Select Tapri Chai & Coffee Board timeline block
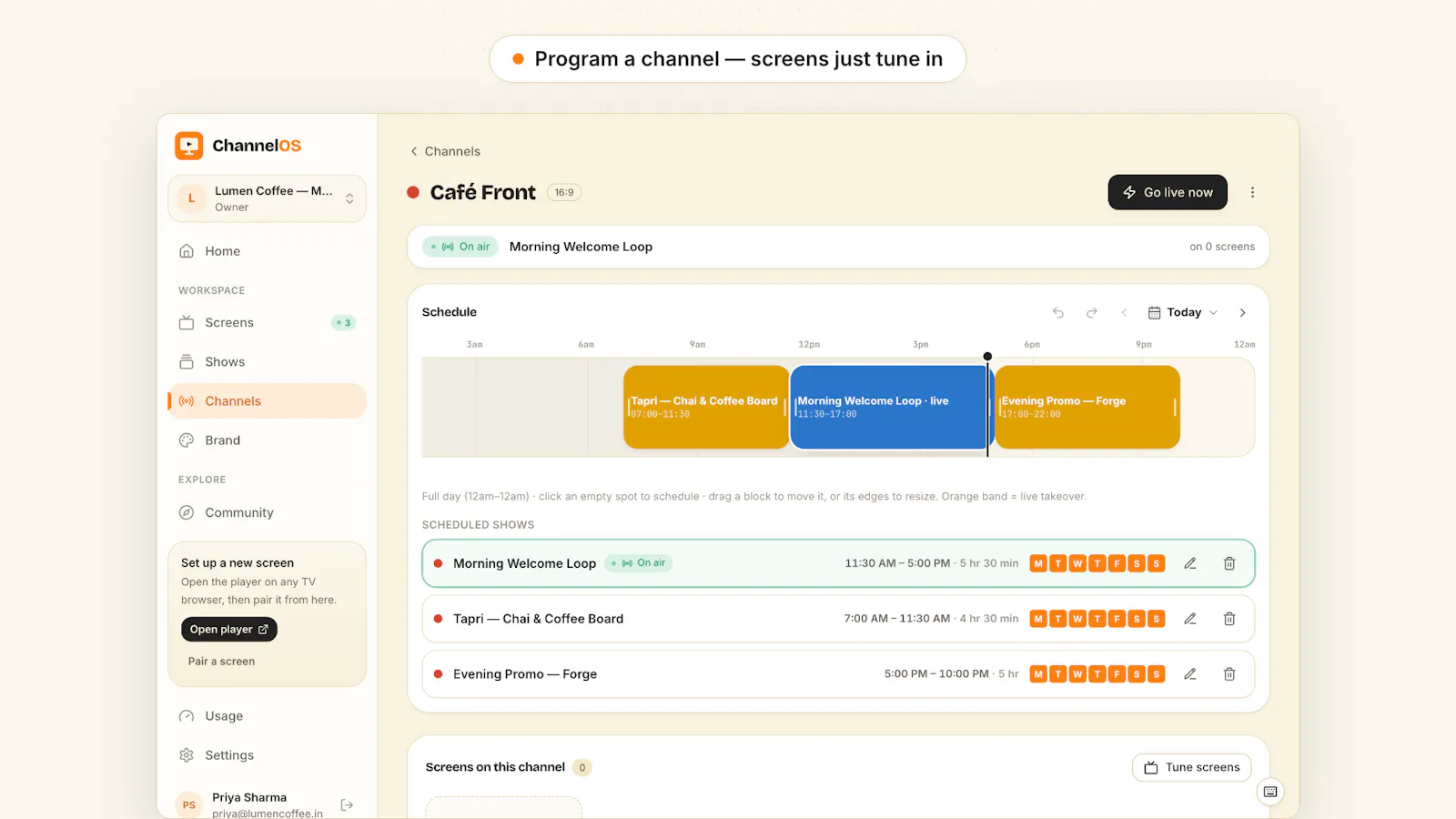 (706, 407)
